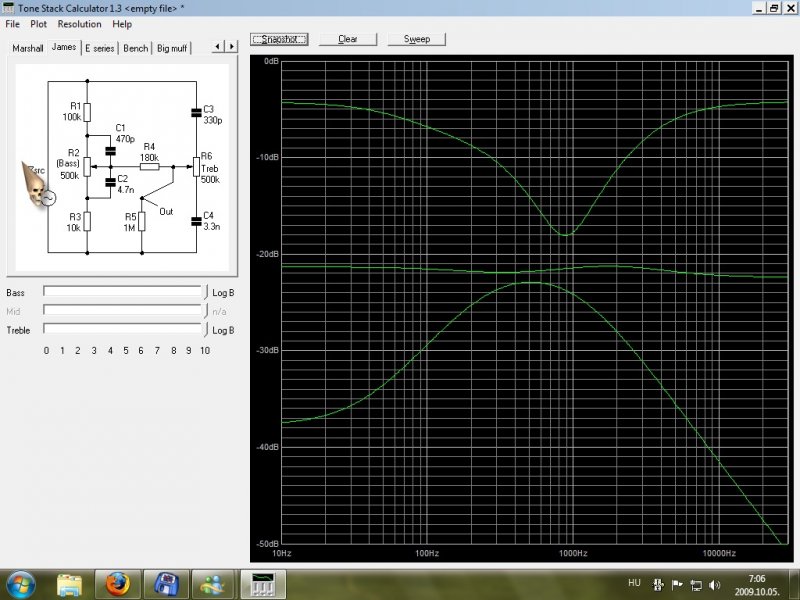Adjust the Treble slider
The width and height of the screenshot is (800, 600).
pyautogui.click(x=123, y=329)
